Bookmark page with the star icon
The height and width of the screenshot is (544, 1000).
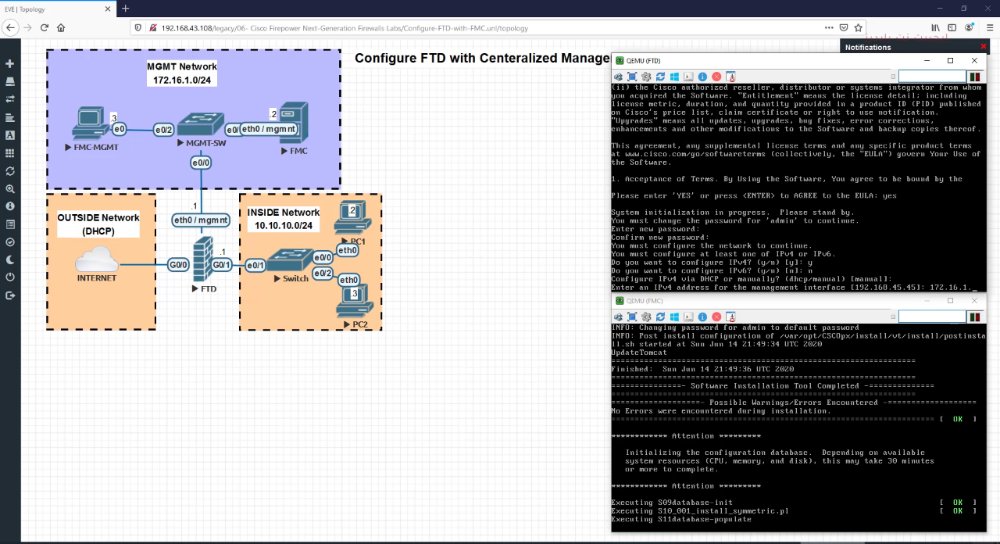(x=858, y=27)
